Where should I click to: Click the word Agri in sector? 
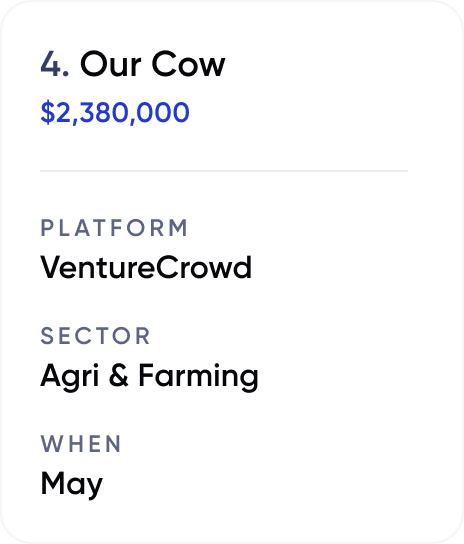(69, 377)
